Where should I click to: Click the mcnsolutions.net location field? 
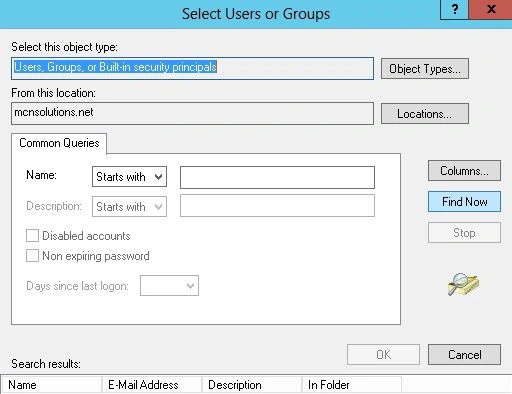click(x=192, y=114)
